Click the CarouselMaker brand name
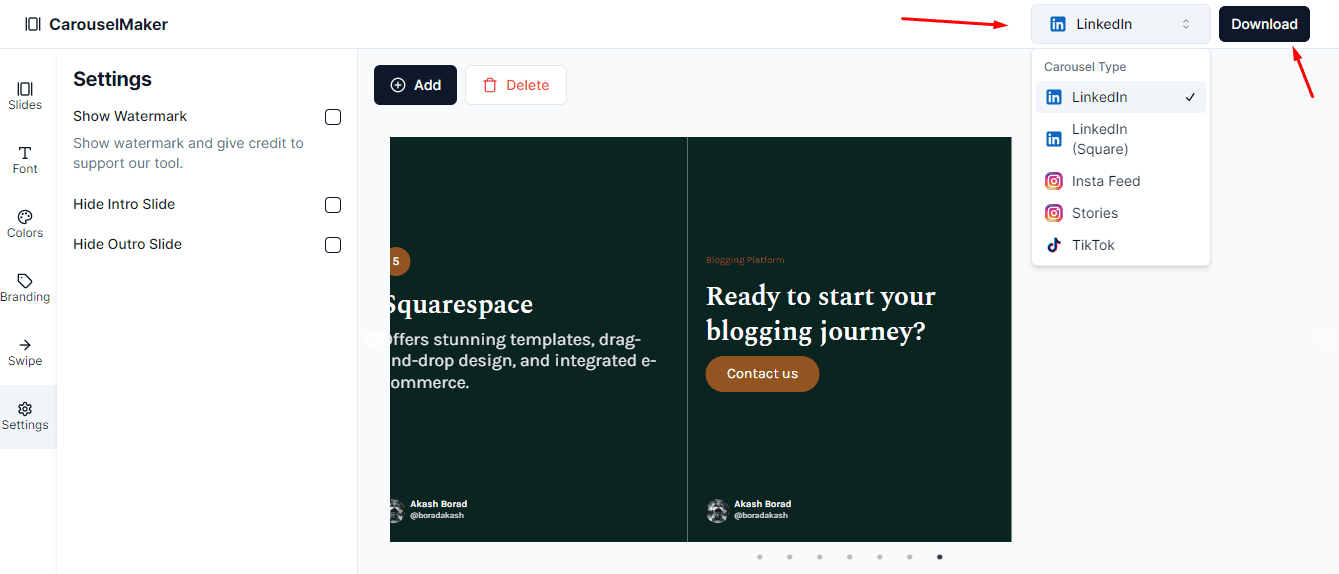Image resolution: width=1339 pixels, height=574 pixels. 108,24
